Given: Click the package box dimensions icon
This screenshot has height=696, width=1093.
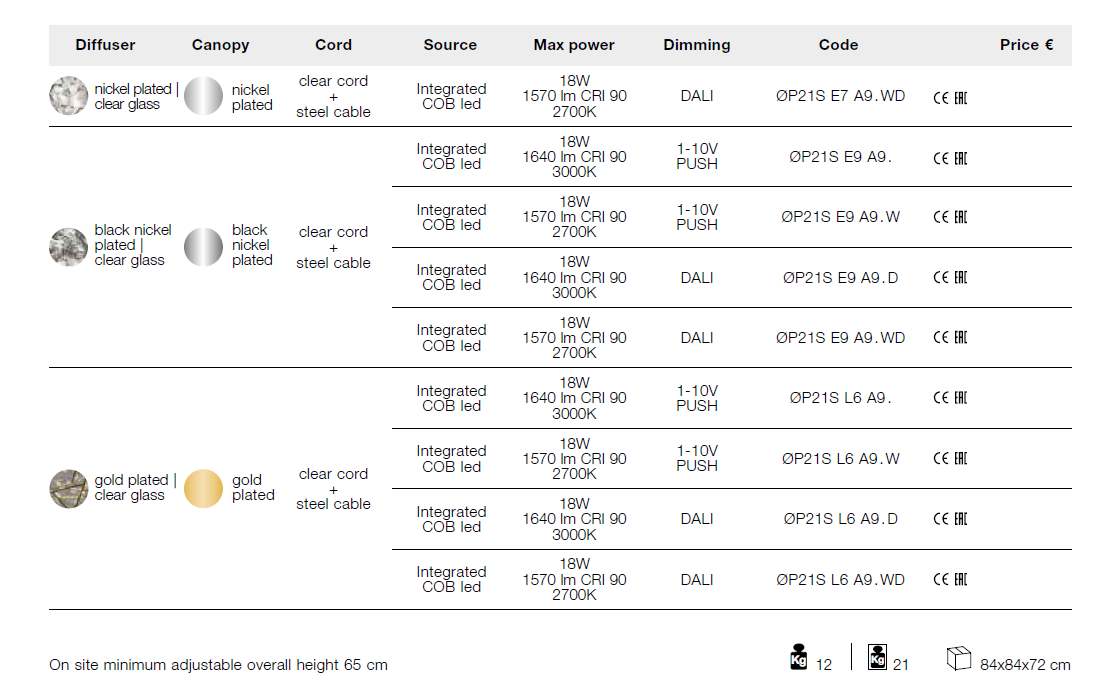Looking at the screenshot, I should pos(959,659).
